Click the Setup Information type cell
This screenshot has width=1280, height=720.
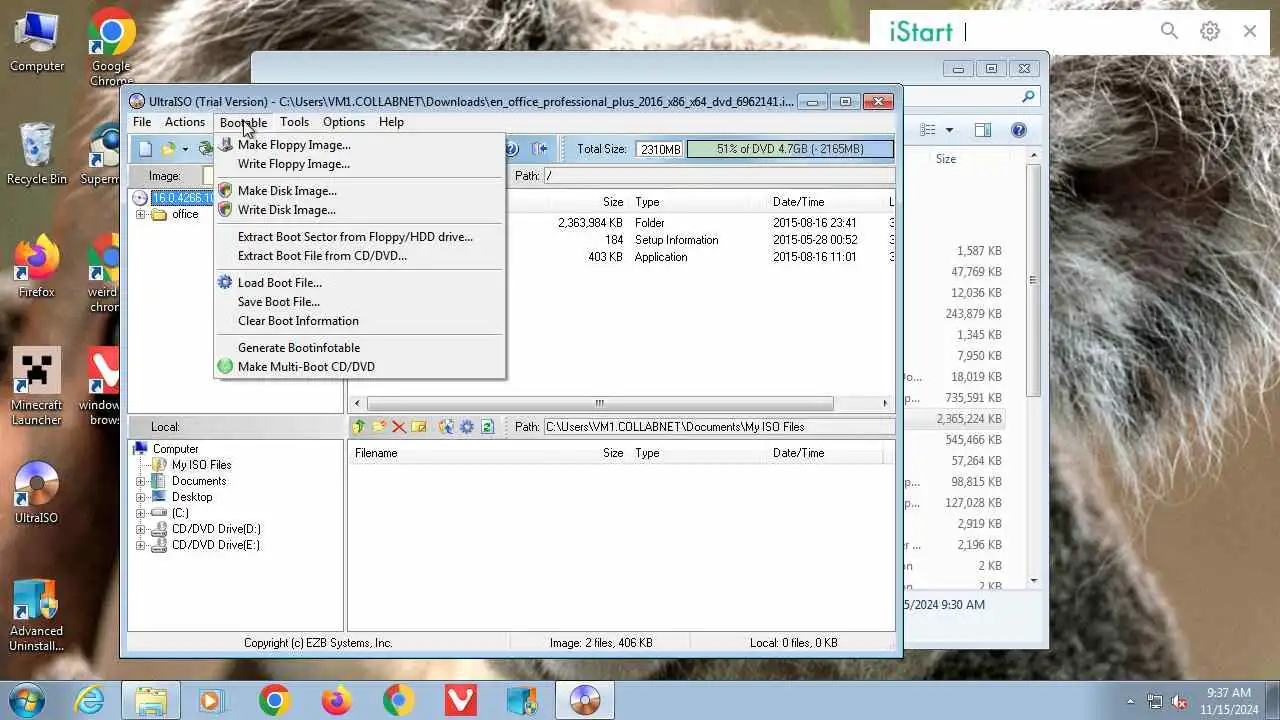[676, 240]
